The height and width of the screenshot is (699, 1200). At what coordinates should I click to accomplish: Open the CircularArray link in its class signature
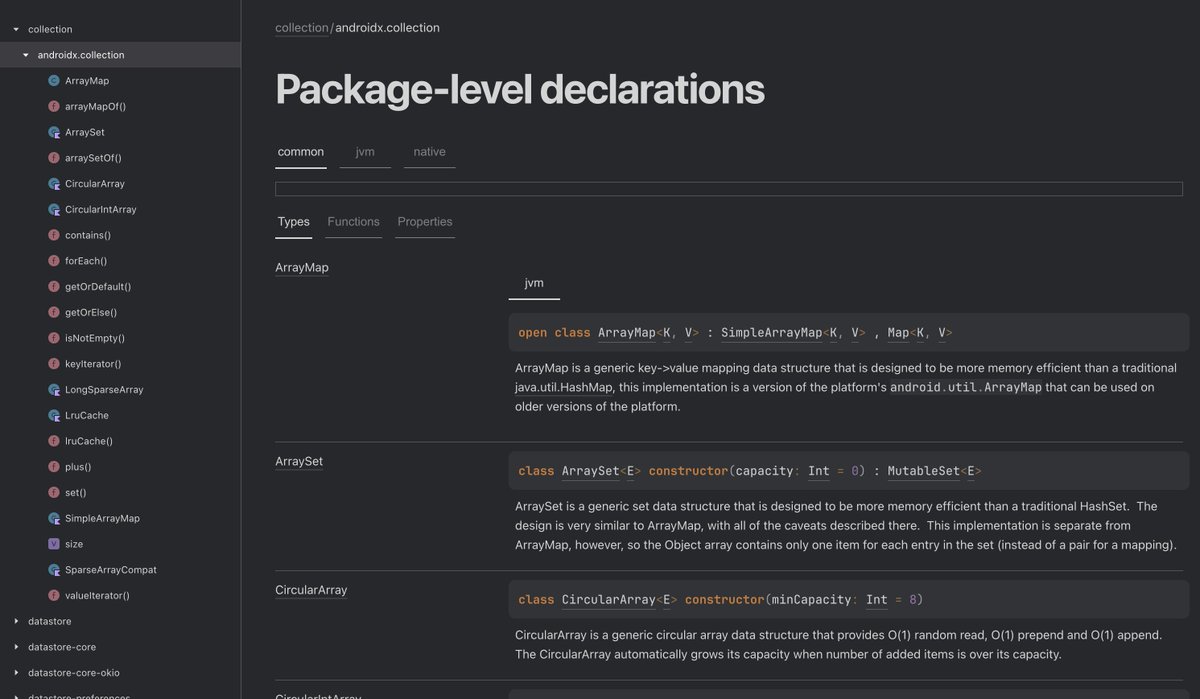pos(609,599)
